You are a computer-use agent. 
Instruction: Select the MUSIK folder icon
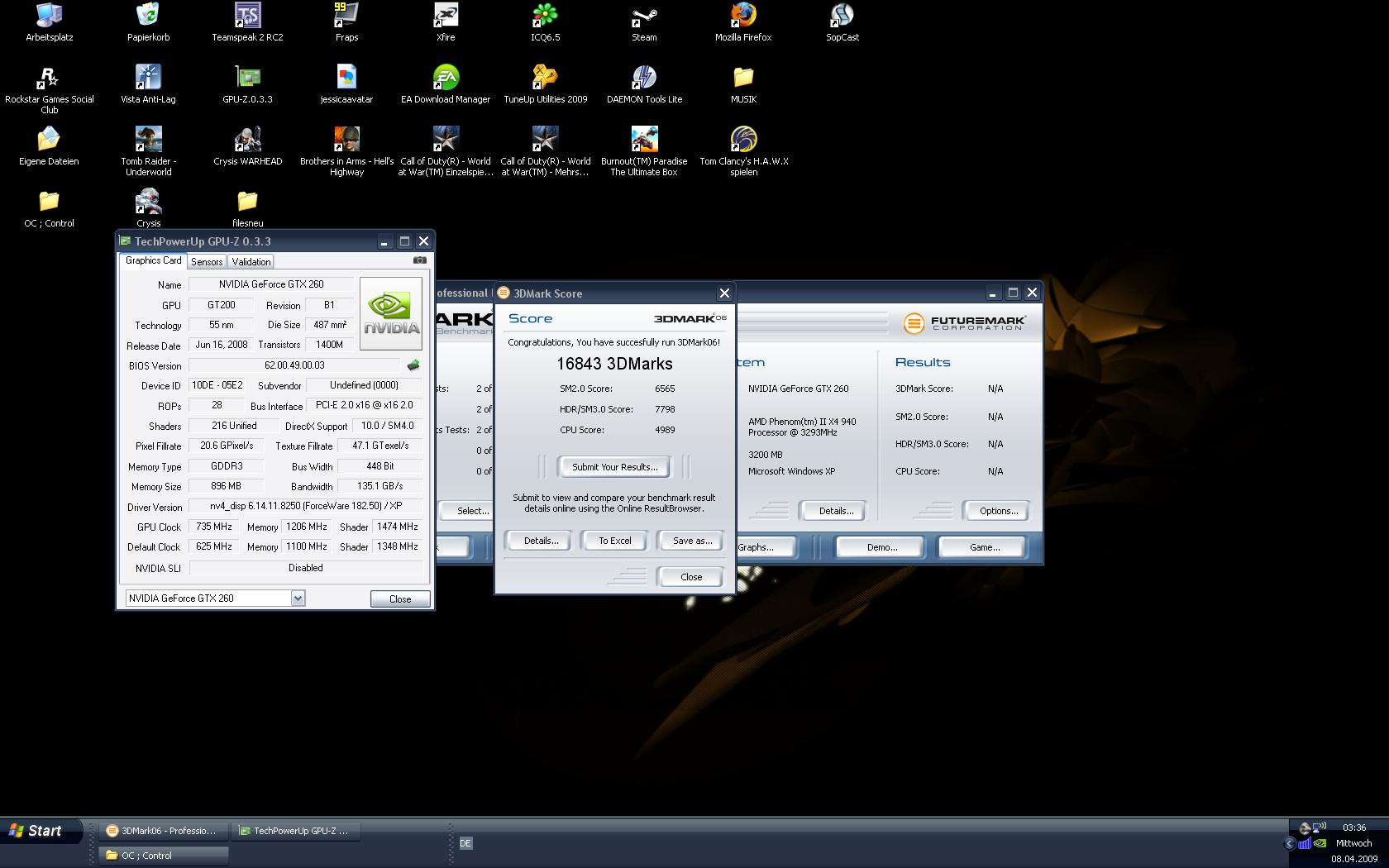pos(743,84)
